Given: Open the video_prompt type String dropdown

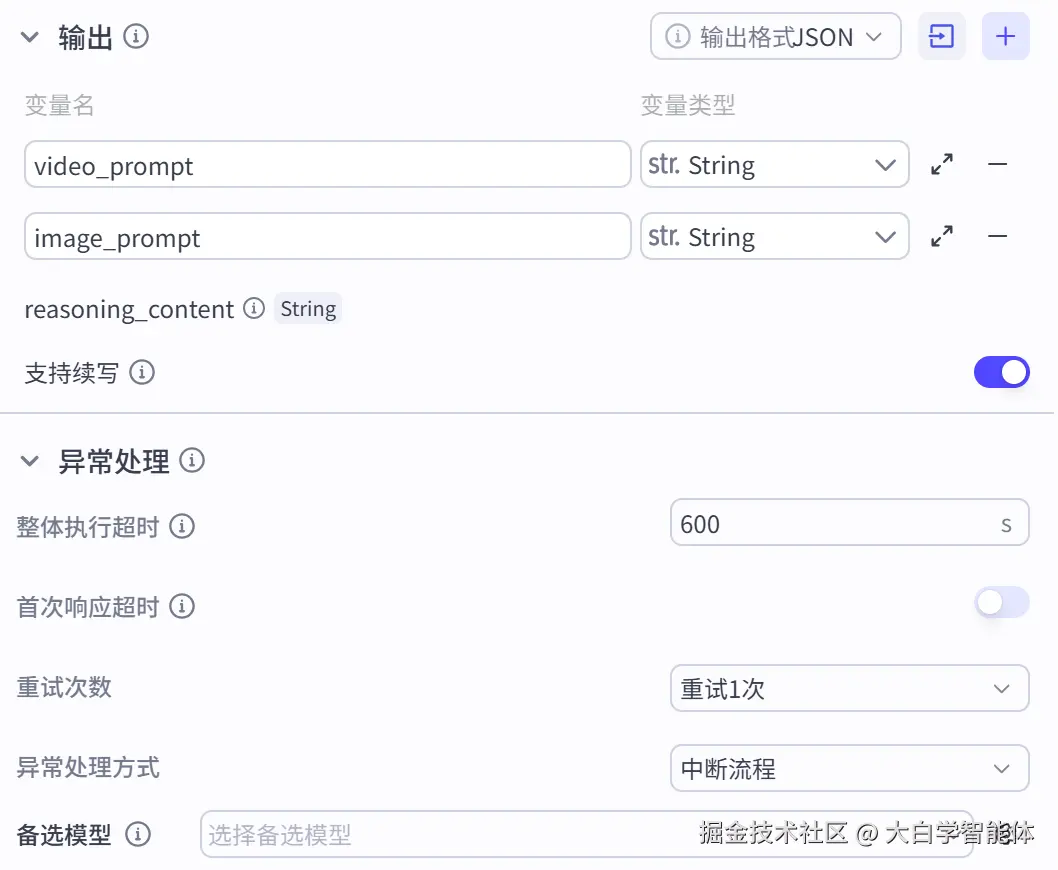Looking at the screenshot, I should click(774, 165).
